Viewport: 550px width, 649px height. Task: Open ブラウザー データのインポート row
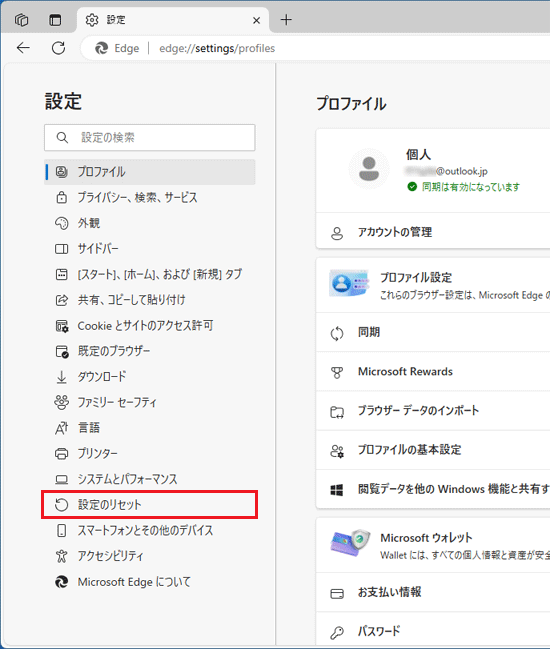tap(433, 411)
